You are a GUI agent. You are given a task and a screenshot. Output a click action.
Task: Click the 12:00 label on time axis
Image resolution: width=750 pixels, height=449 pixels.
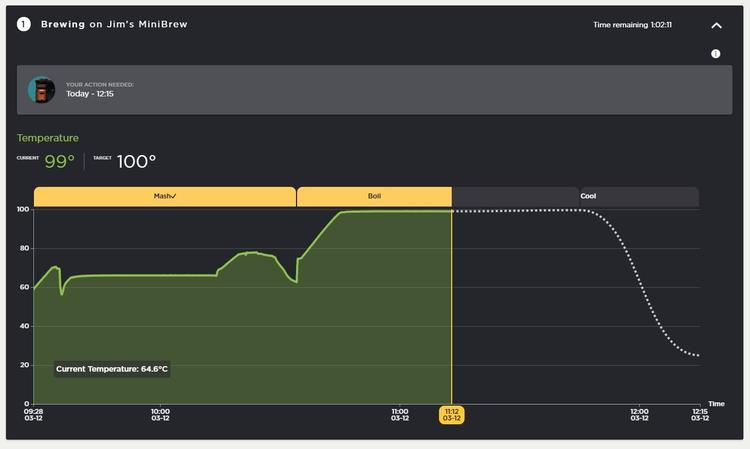[x=639, y=415]
